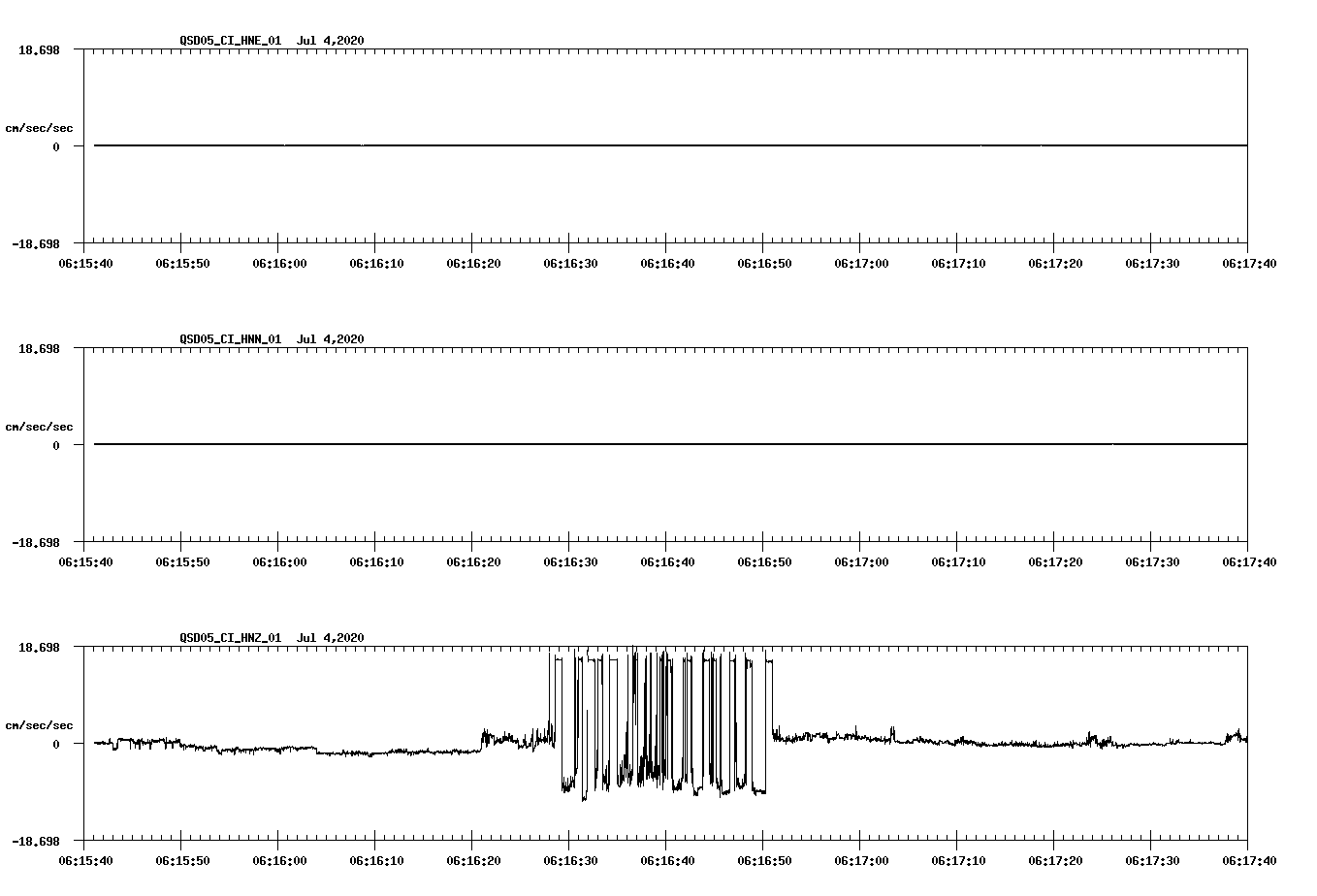Screen dimensions: 1317x896
Task: Click the clipped high-amplitude burst in the HNZ trace
Action: click(661, 723)
